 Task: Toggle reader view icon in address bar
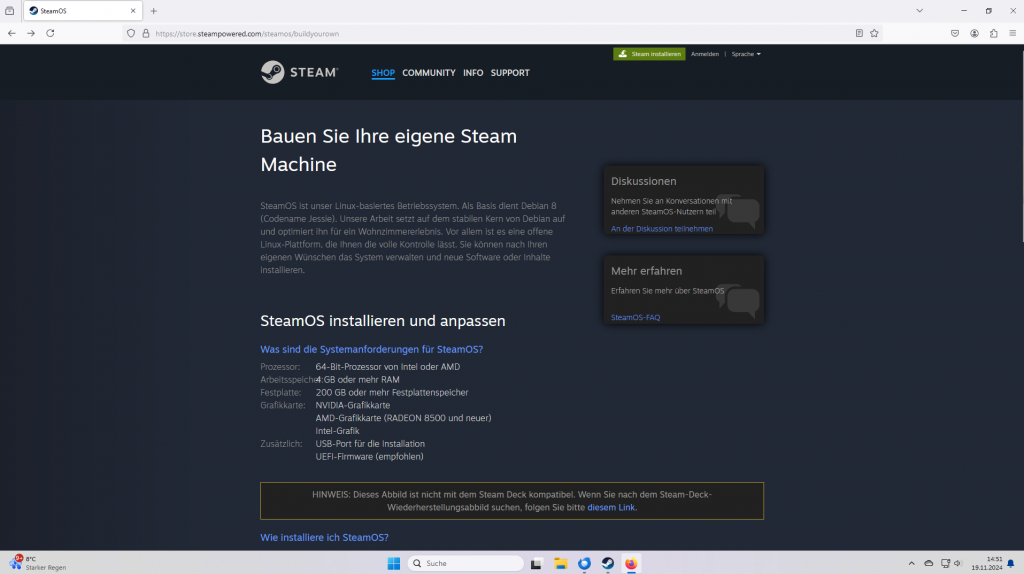click(859, 33)
